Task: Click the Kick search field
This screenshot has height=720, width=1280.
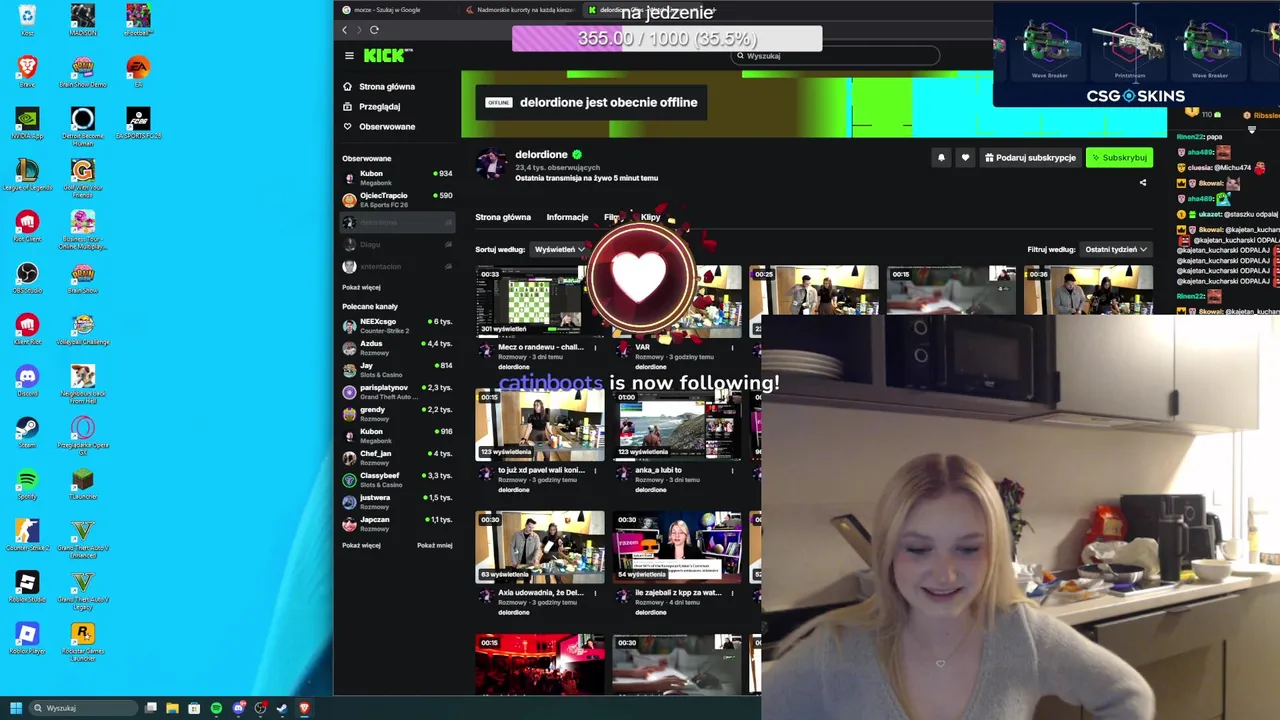Action: [x=835, y=56]
